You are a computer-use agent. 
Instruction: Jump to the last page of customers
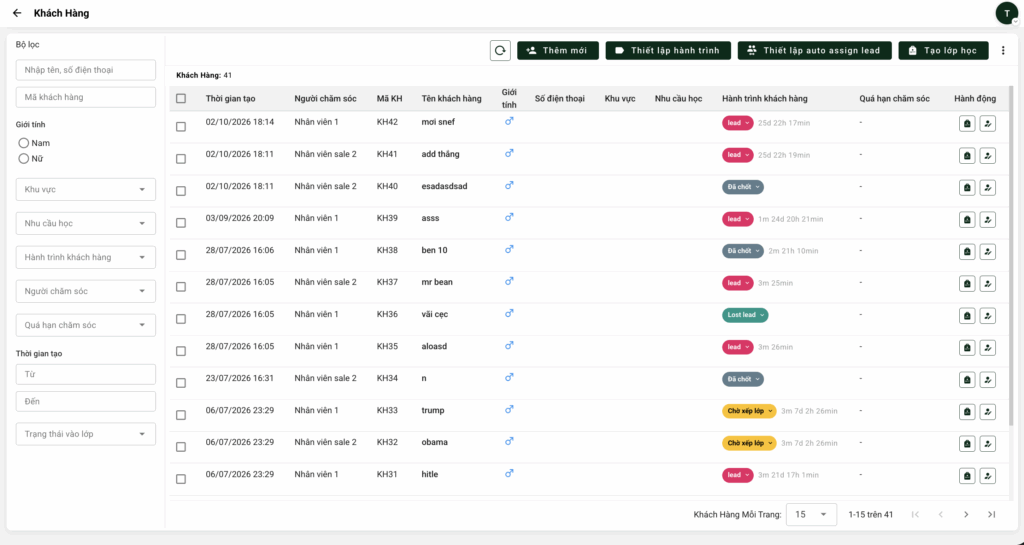991,514
